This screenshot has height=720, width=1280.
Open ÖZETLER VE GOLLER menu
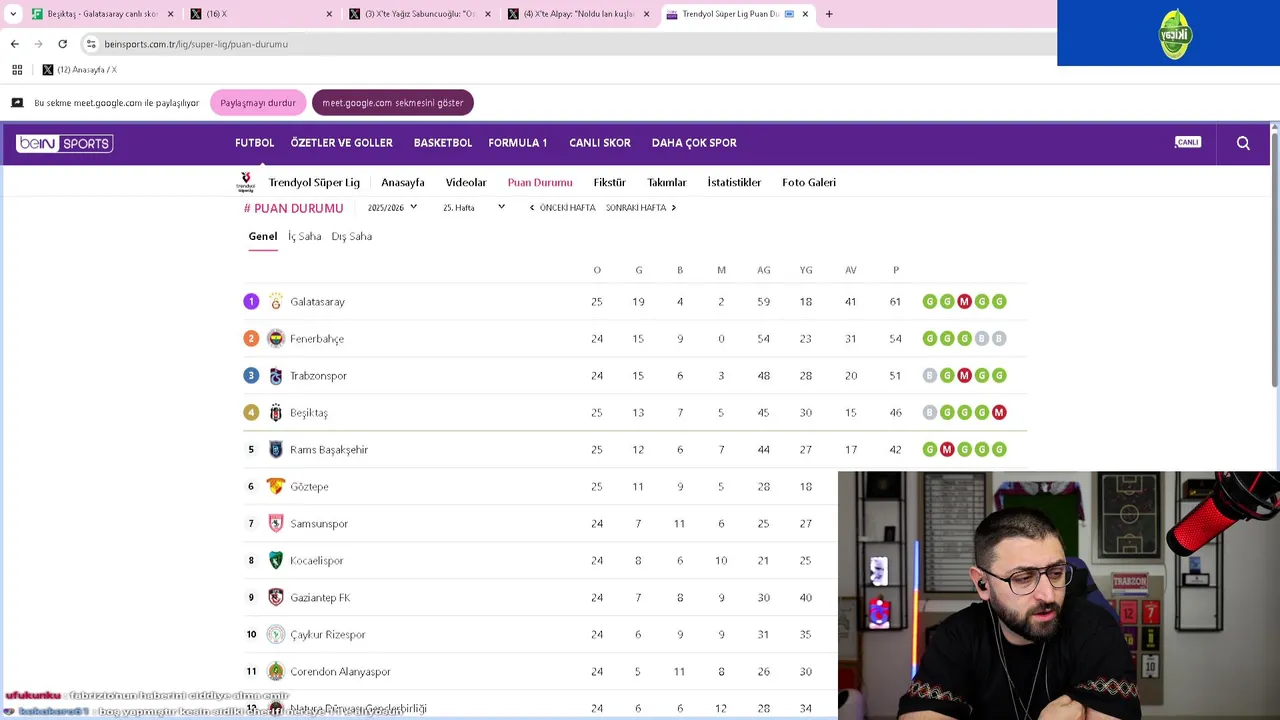(x=342, y=143)
